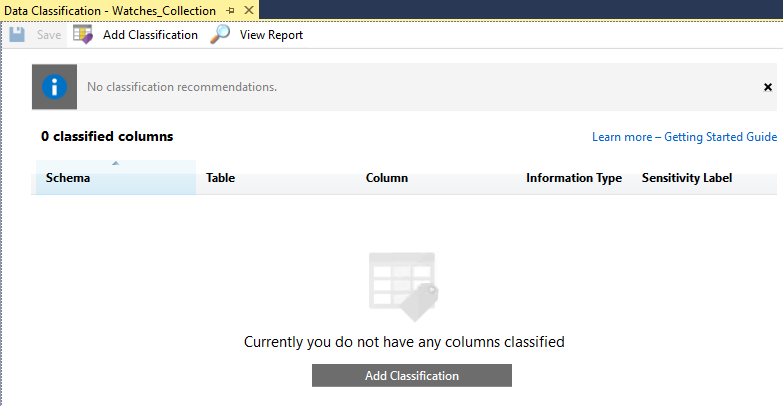Click the Save floppy disk icon
This screenshot has height=406, width=783.
16,34
